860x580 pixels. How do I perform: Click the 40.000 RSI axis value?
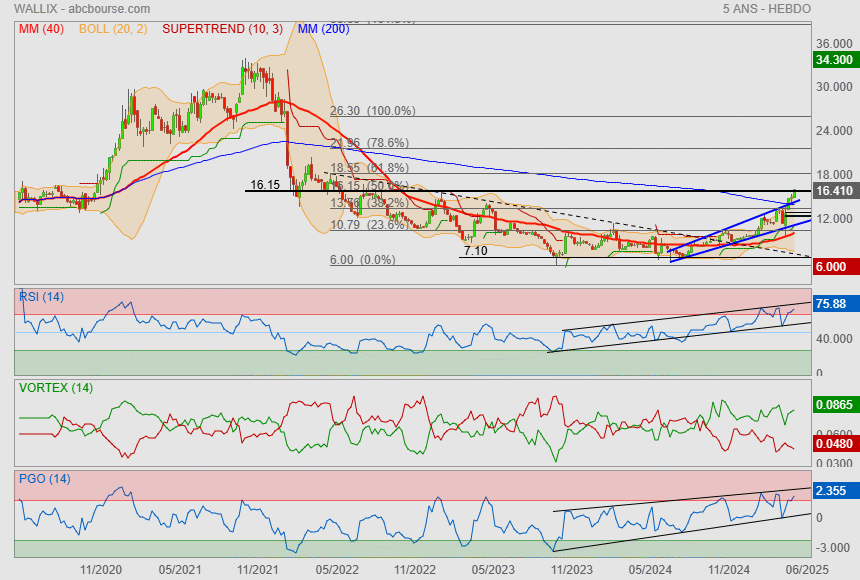tap(834, 339)
